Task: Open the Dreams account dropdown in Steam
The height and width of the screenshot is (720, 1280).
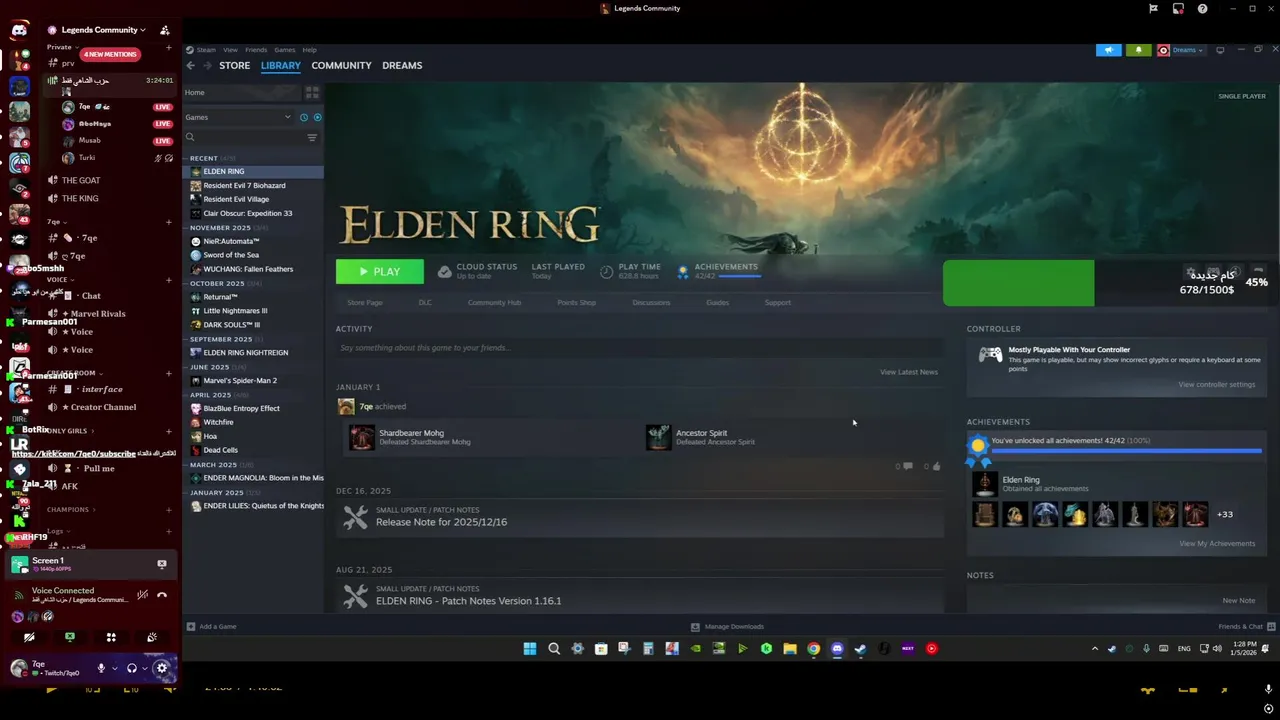Action: (x=1181, y=50)
